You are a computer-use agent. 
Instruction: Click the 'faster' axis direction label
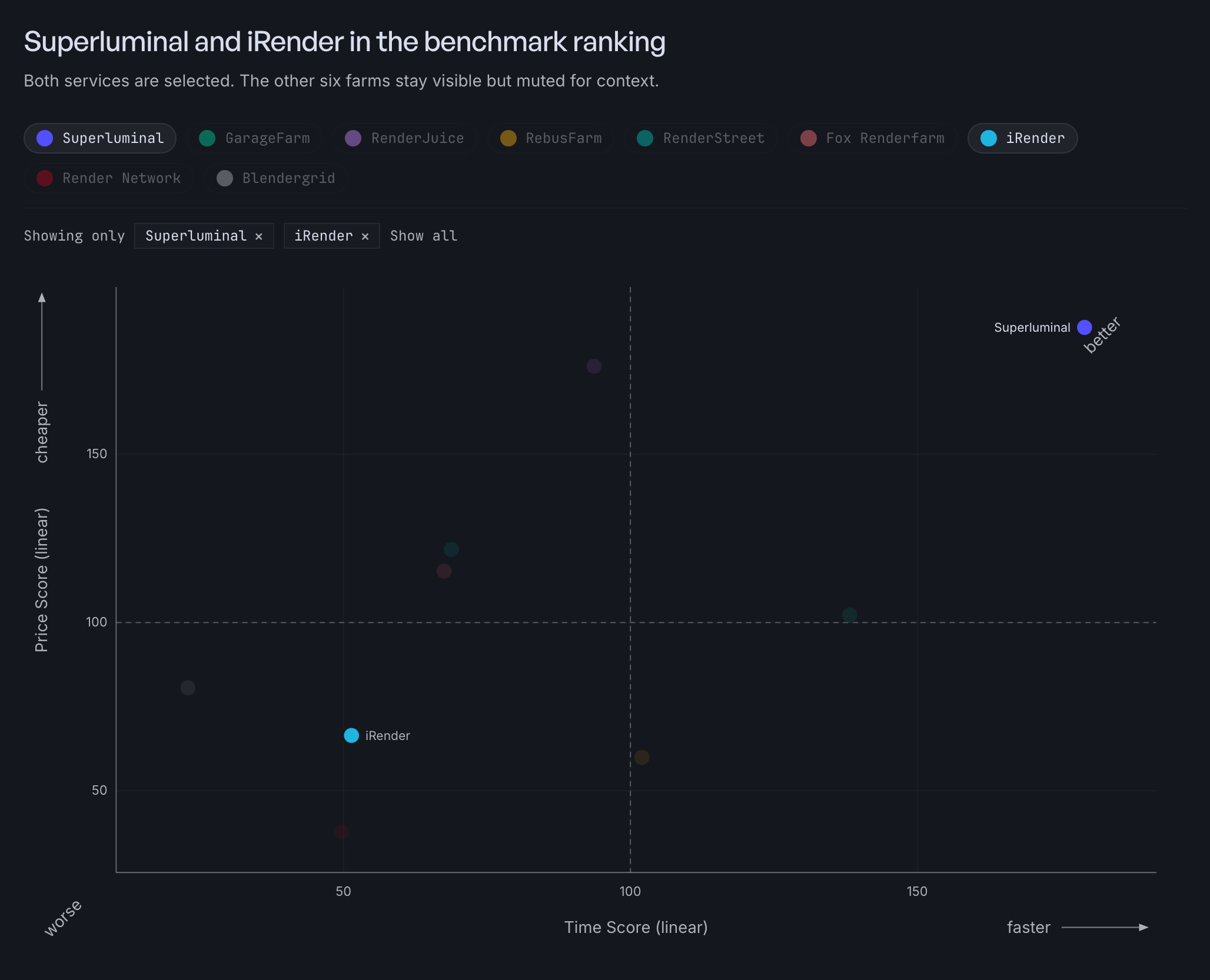pos(1029,927)
